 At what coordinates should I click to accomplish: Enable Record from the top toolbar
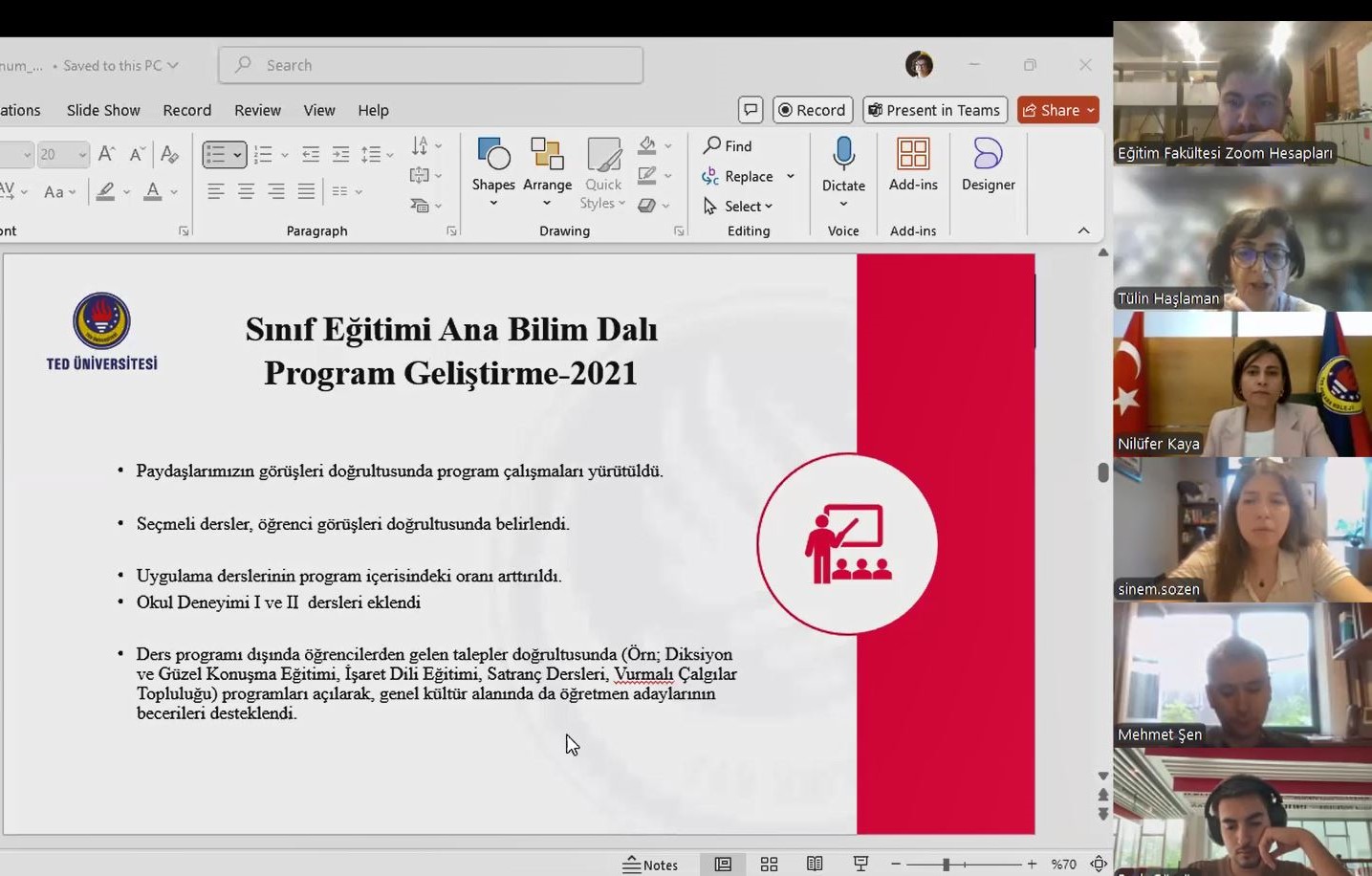811,109
